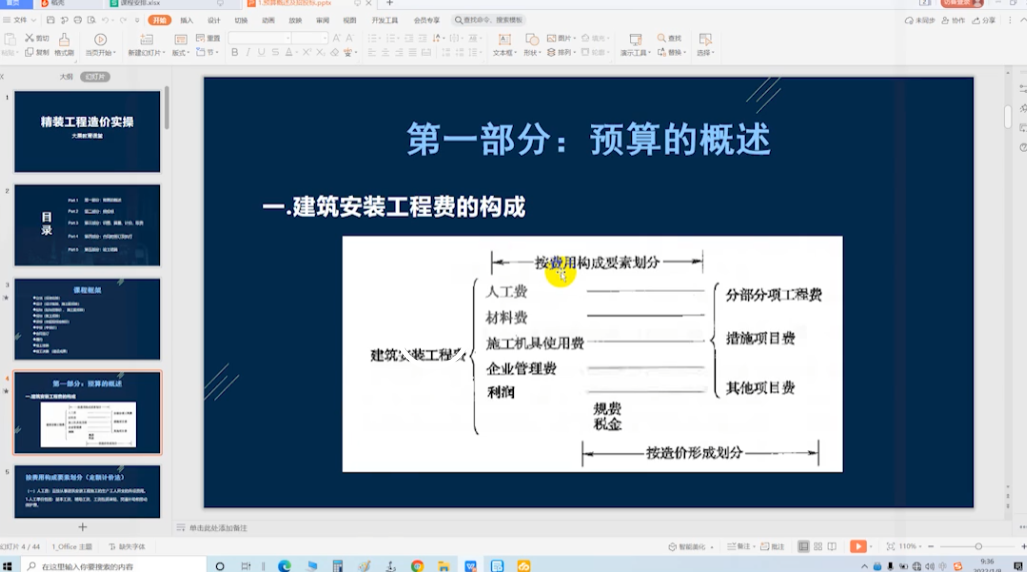This screenshot has width=1027, height=572.
Task: Insert a 文本框 text box
Action: tap(503, 40)
